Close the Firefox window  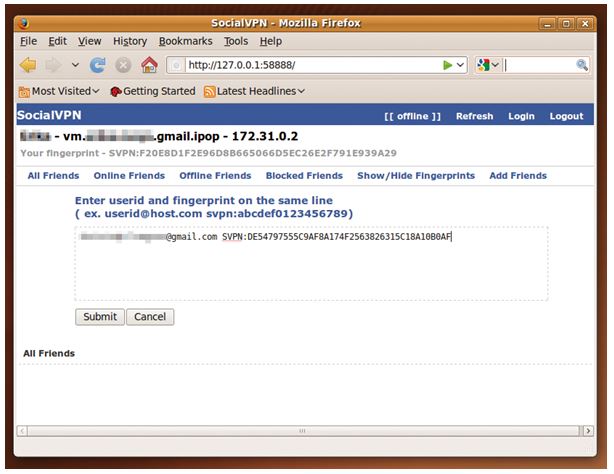[x=585, y=24]
